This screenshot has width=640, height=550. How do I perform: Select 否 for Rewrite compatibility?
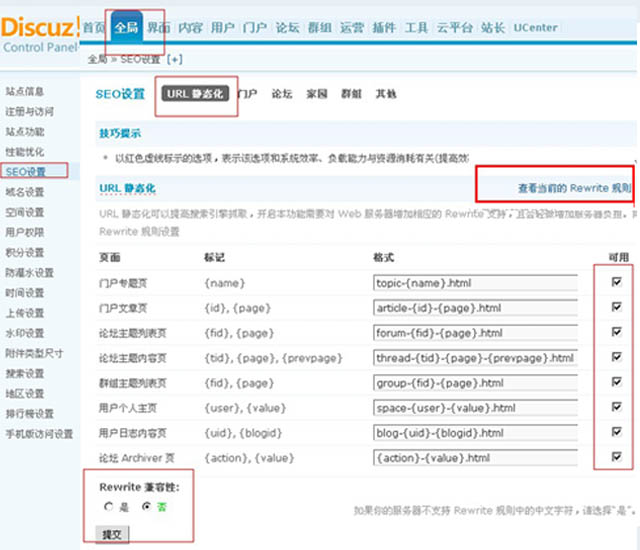tap(146, 507)
